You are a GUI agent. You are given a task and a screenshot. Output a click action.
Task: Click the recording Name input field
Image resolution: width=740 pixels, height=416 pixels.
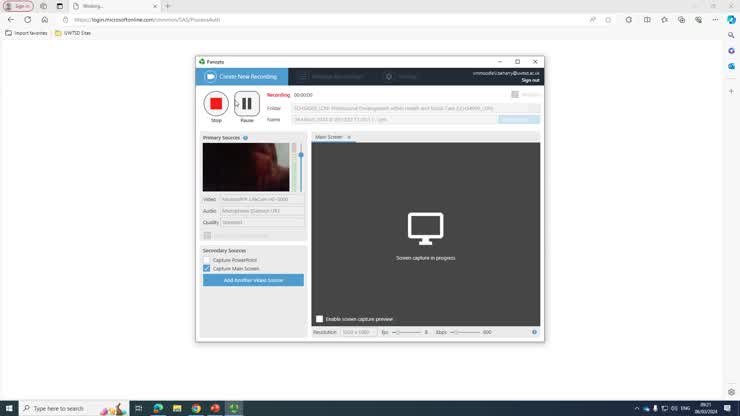tap(395, 119)
